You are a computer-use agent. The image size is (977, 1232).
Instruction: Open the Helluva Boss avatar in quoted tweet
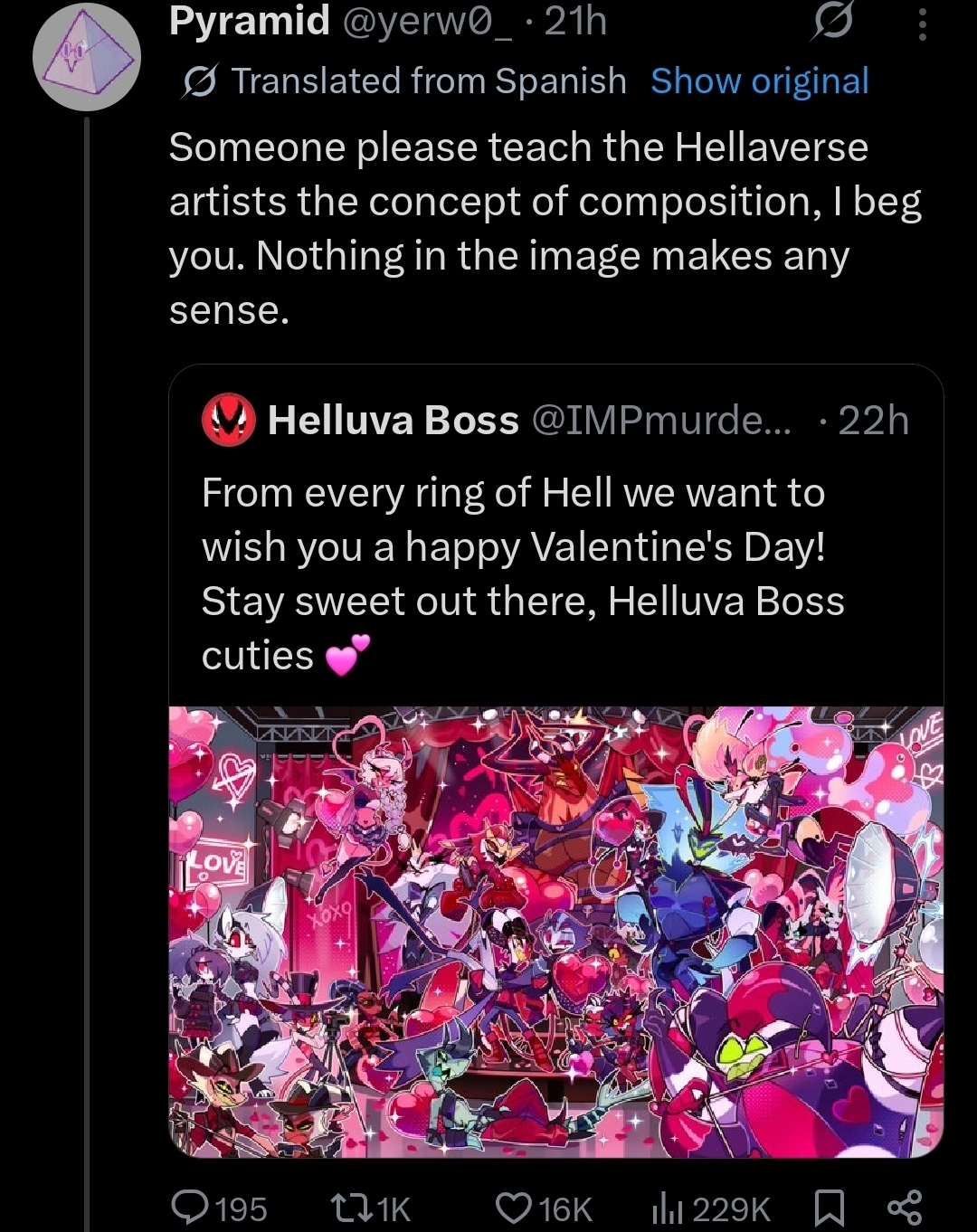click(228, 421)
